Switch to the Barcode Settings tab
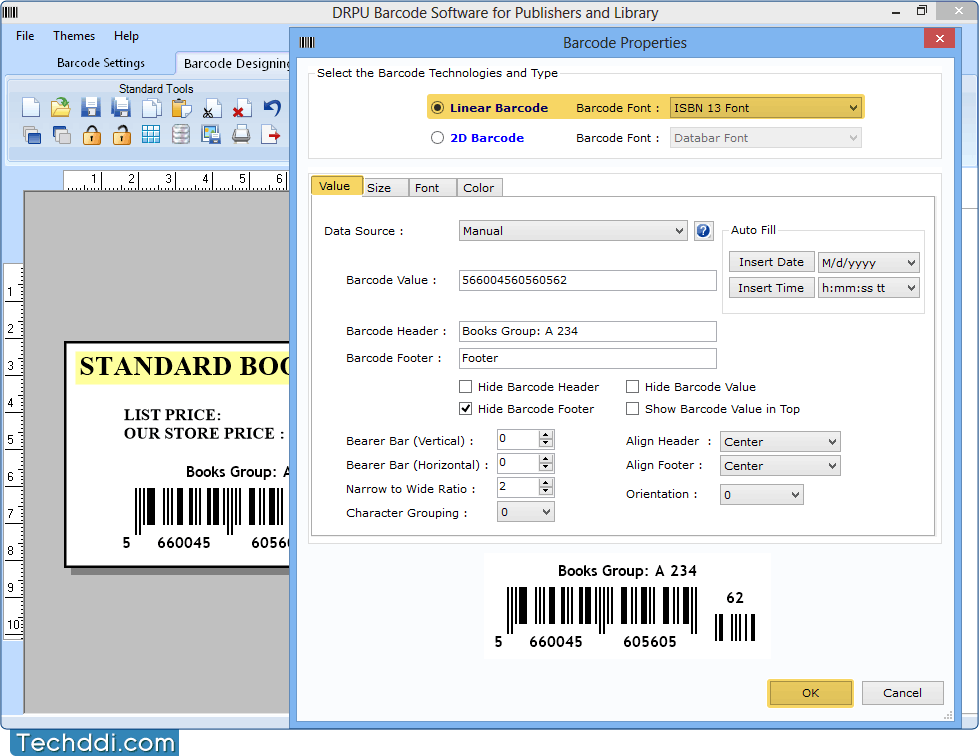Image resolution: width=979 pixels, height=756 pixels. pos(101,62)
